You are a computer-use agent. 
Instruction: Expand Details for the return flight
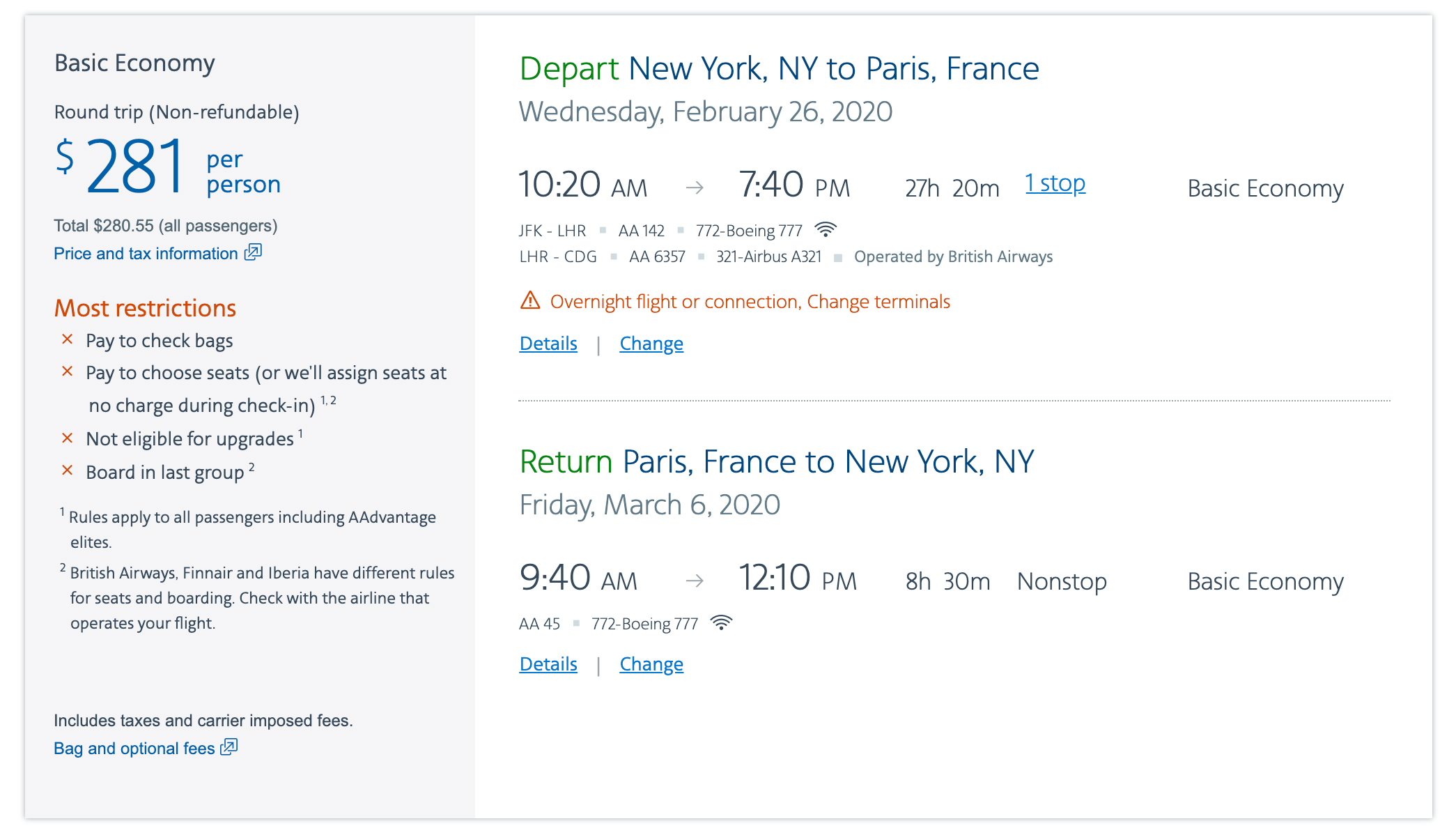tap(548, 664)
